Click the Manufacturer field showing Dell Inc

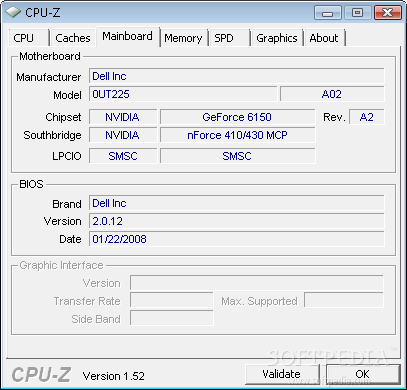pyautogui.click(x=236, y=76)
